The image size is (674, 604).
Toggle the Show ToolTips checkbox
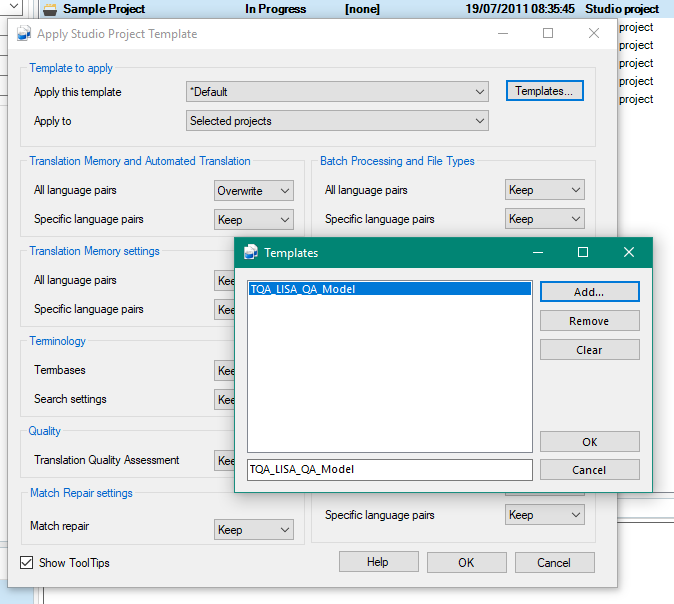[x=27, y=563]
